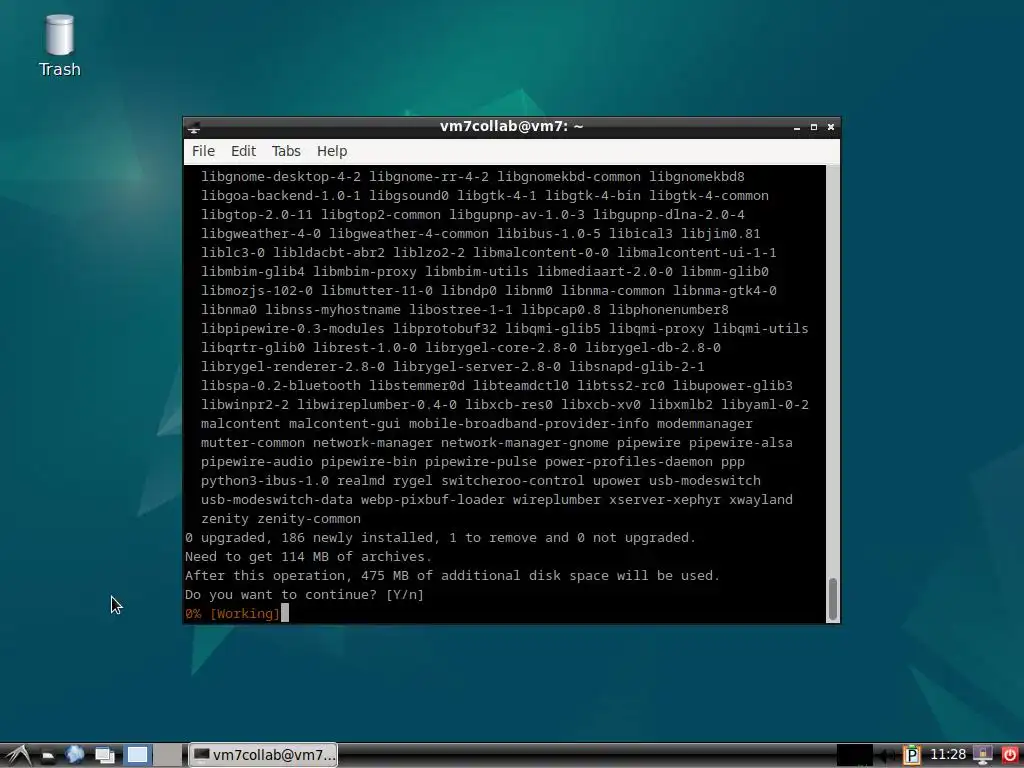
Task: Click the 'libgtk-4-common' package name
Action: coord(709,196)
